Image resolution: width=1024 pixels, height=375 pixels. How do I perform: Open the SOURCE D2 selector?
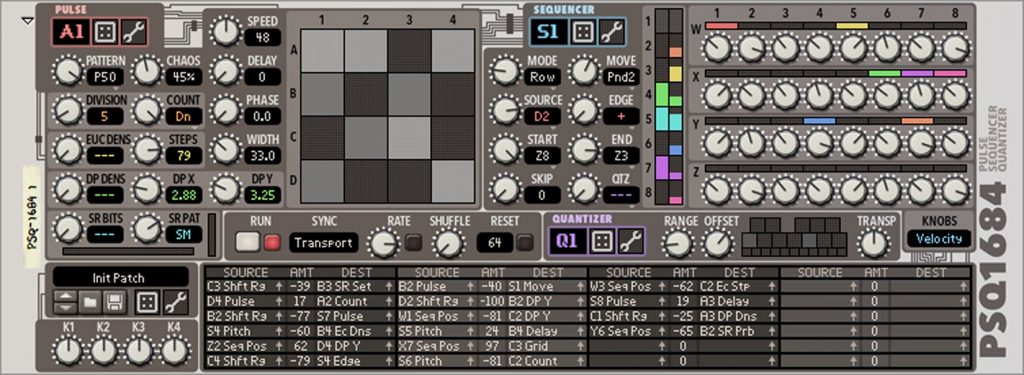tap(542, 116)
